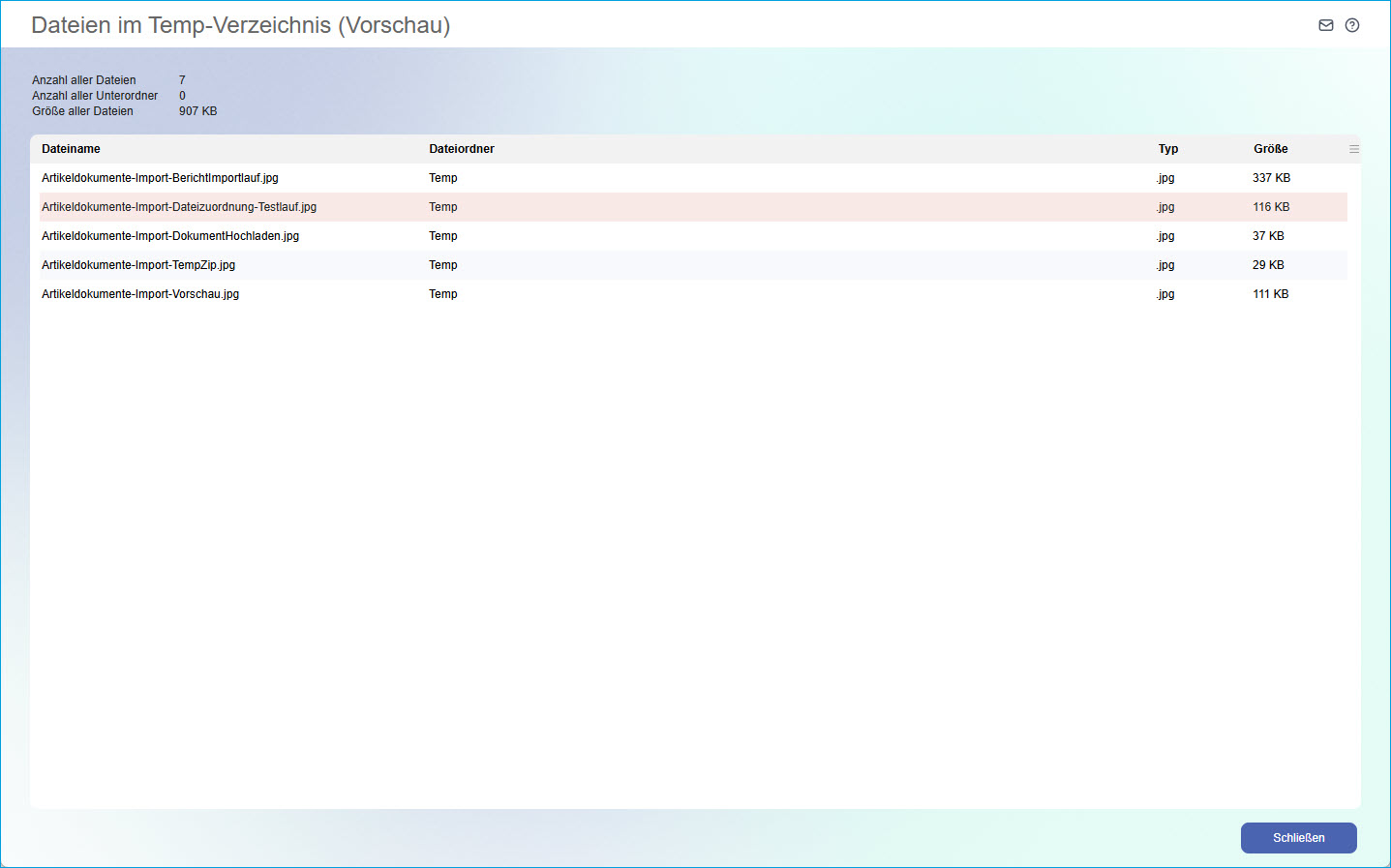Click Temp folder cell in TempZip row
The width and height of the screenshot is (1391, 868).
(443, 265)
